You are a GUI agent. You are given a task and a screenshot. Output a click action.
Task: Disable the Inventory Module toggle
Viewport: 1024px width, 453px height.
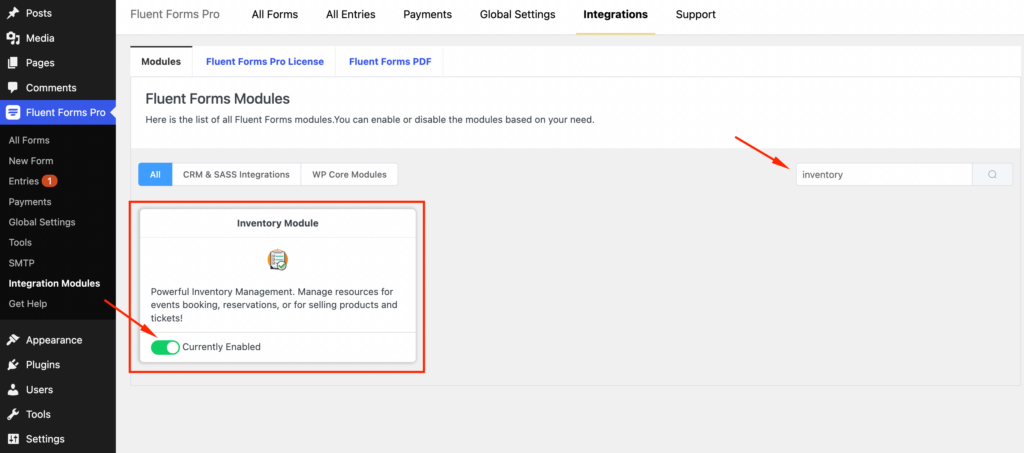point(165,347)
